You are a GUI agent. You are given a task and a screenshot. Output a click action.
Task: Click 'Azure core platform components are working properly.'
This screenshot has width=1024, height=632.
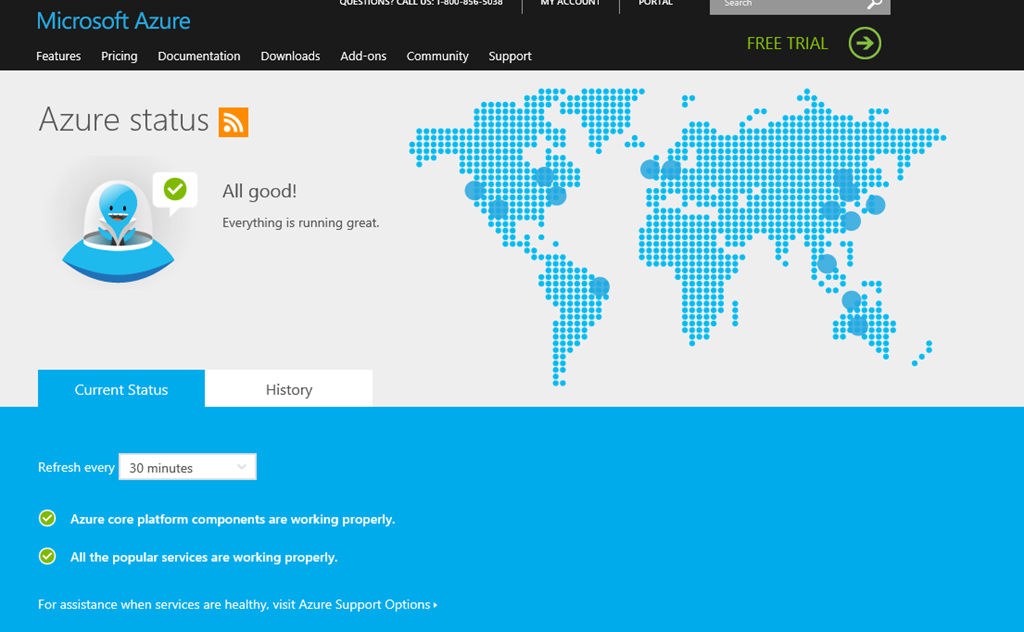click(x=232, y=520)
